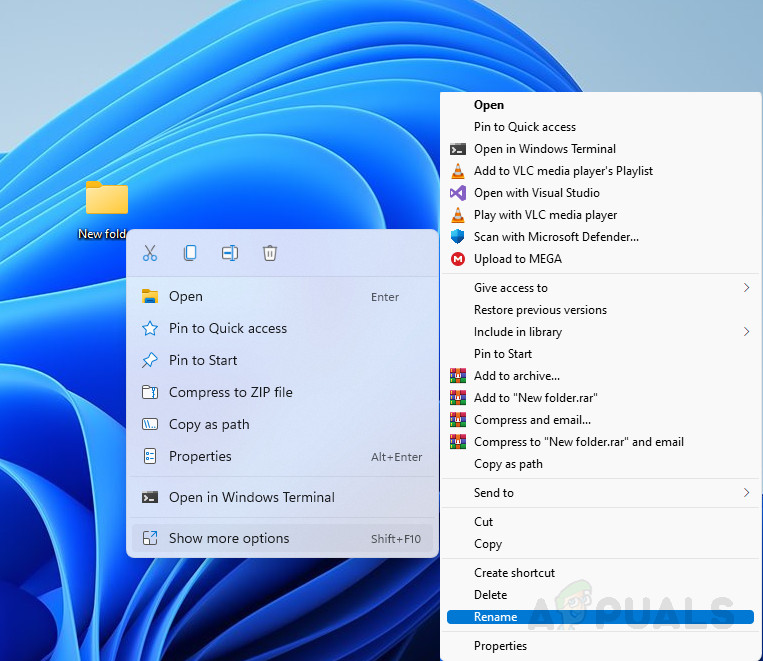Click the WinRAR icon beside Add to archive
This screenshot has width=763, height=661.
pyautogui.click(x=458, y=376)
